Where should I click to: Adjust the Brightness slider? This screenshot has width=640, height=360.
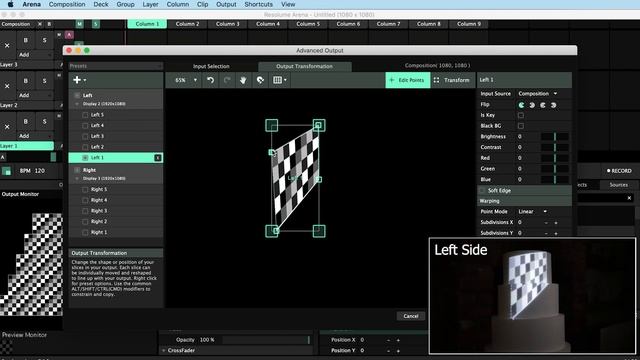(x=555, y=136)
